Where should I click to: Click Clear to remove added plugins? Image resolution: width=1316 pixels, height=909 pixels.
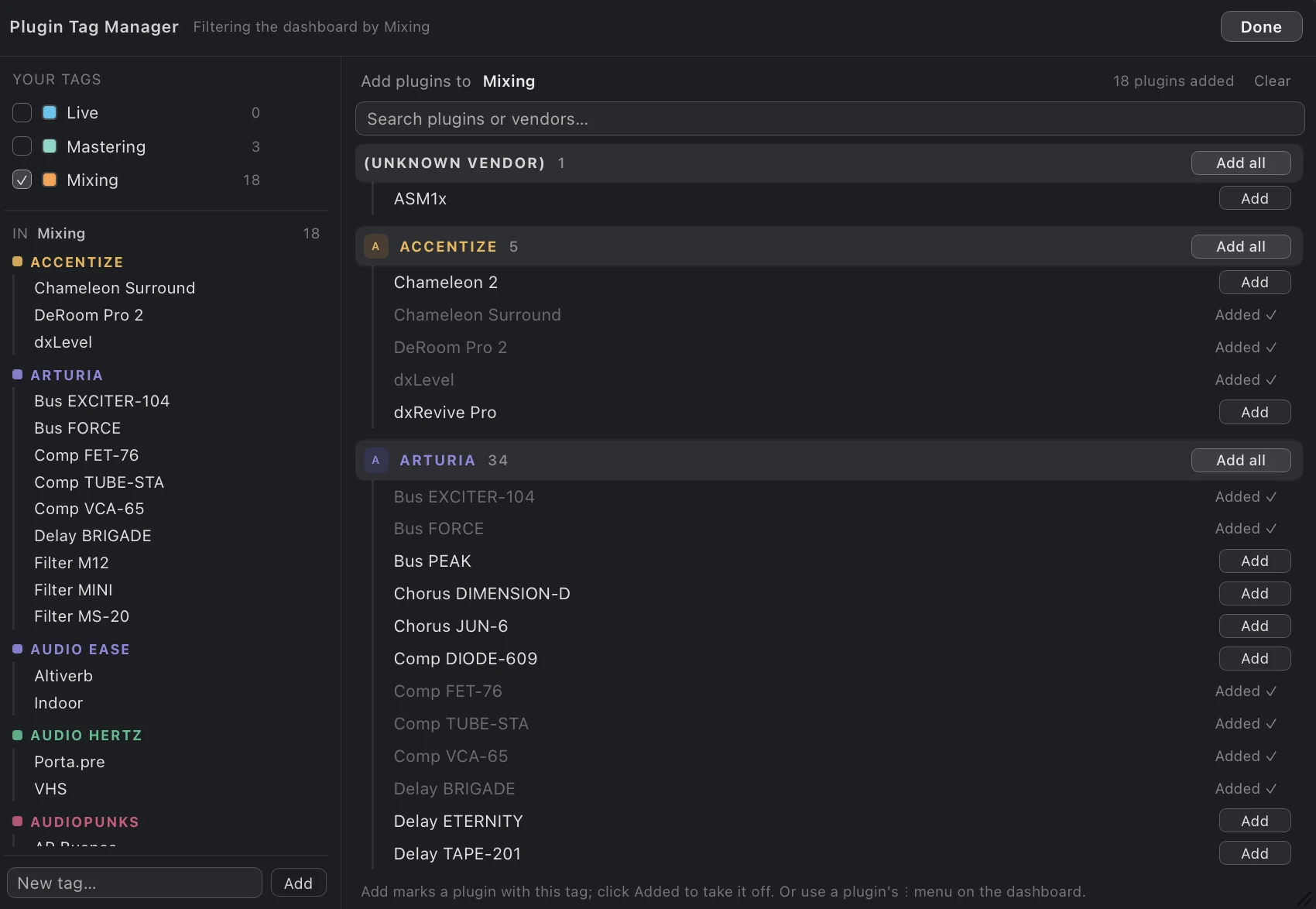[1272, 81]
